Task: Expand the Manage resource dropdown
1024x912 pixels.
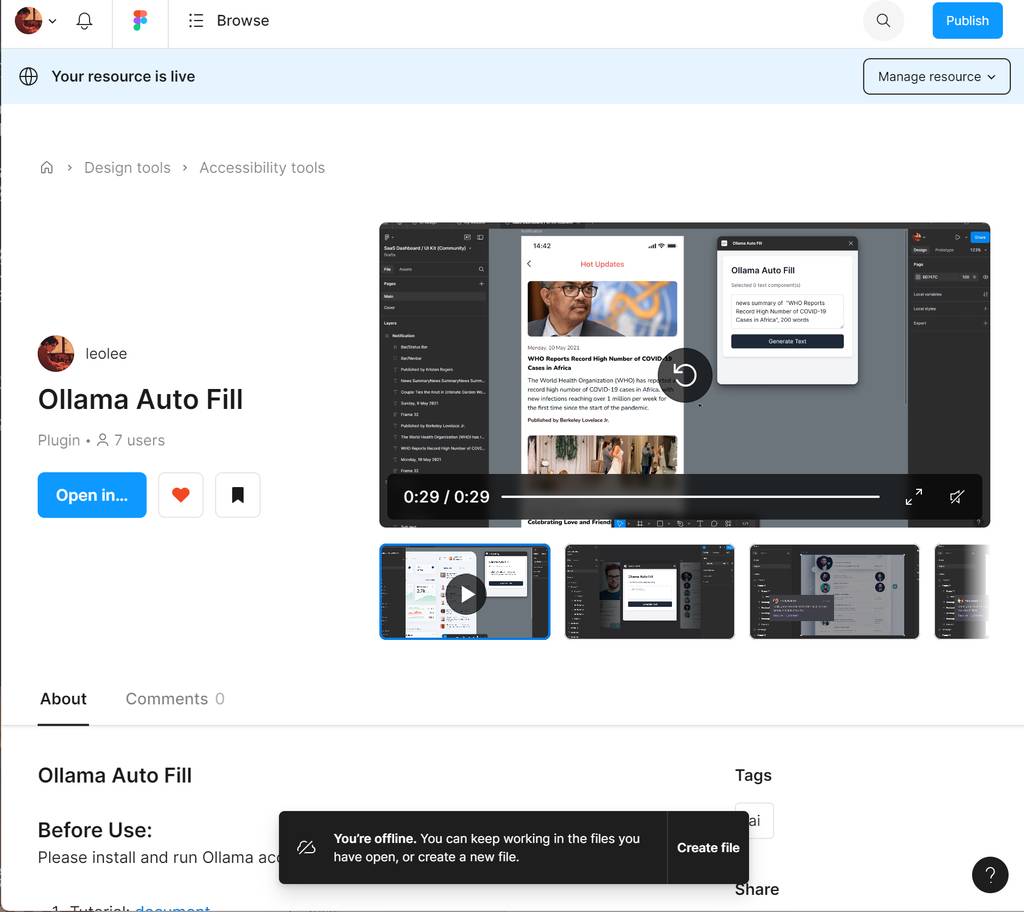Action: click(936, 77)
